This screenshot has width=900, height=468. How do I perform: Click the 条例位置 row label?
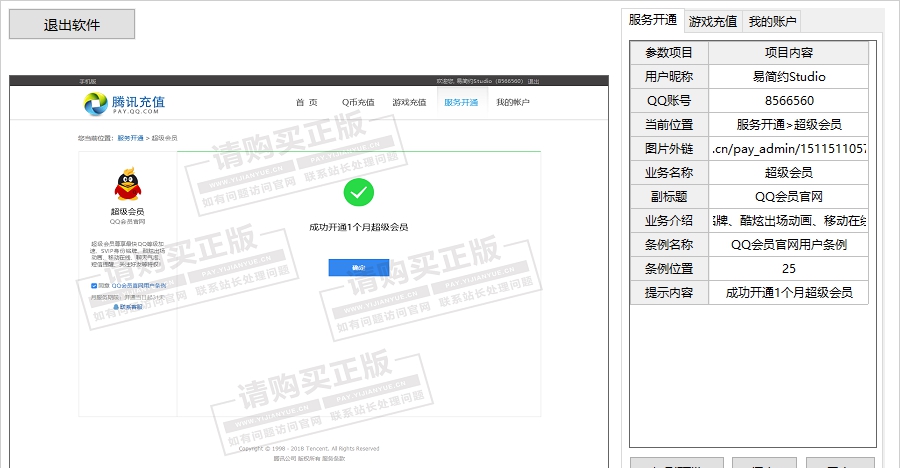tap(669, 268)
